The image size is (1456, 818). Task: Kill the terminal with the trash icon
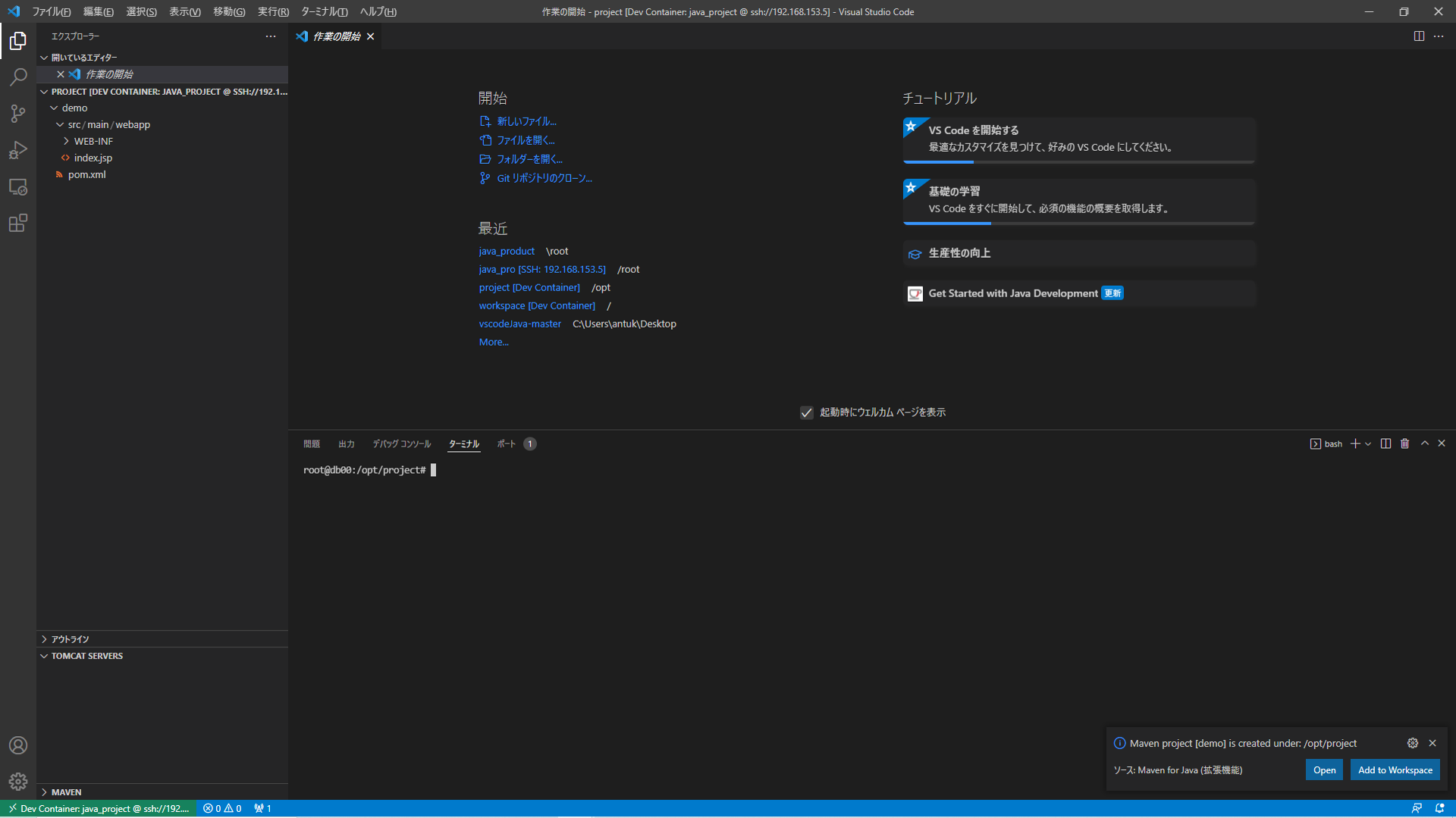tap(1404, 443)
